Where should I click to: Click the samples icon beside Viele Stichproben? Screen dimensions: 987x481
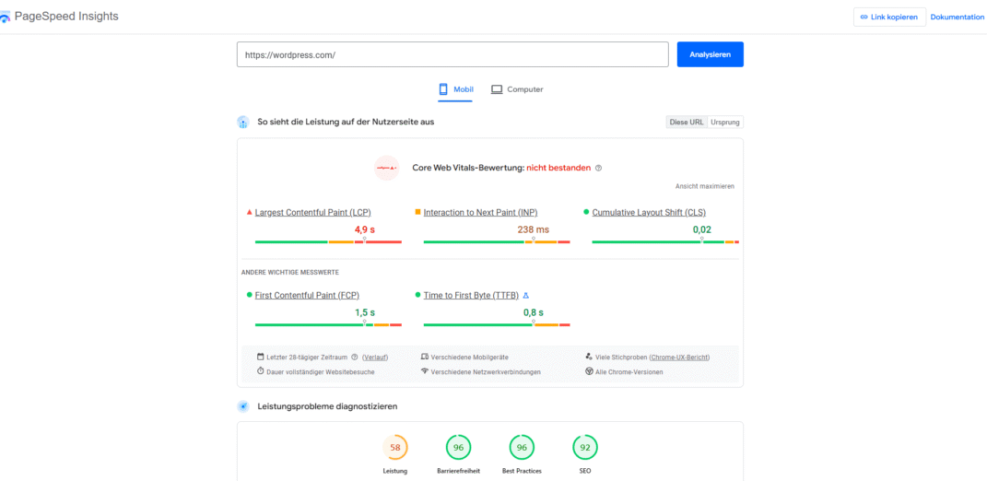tap(589, 356)
